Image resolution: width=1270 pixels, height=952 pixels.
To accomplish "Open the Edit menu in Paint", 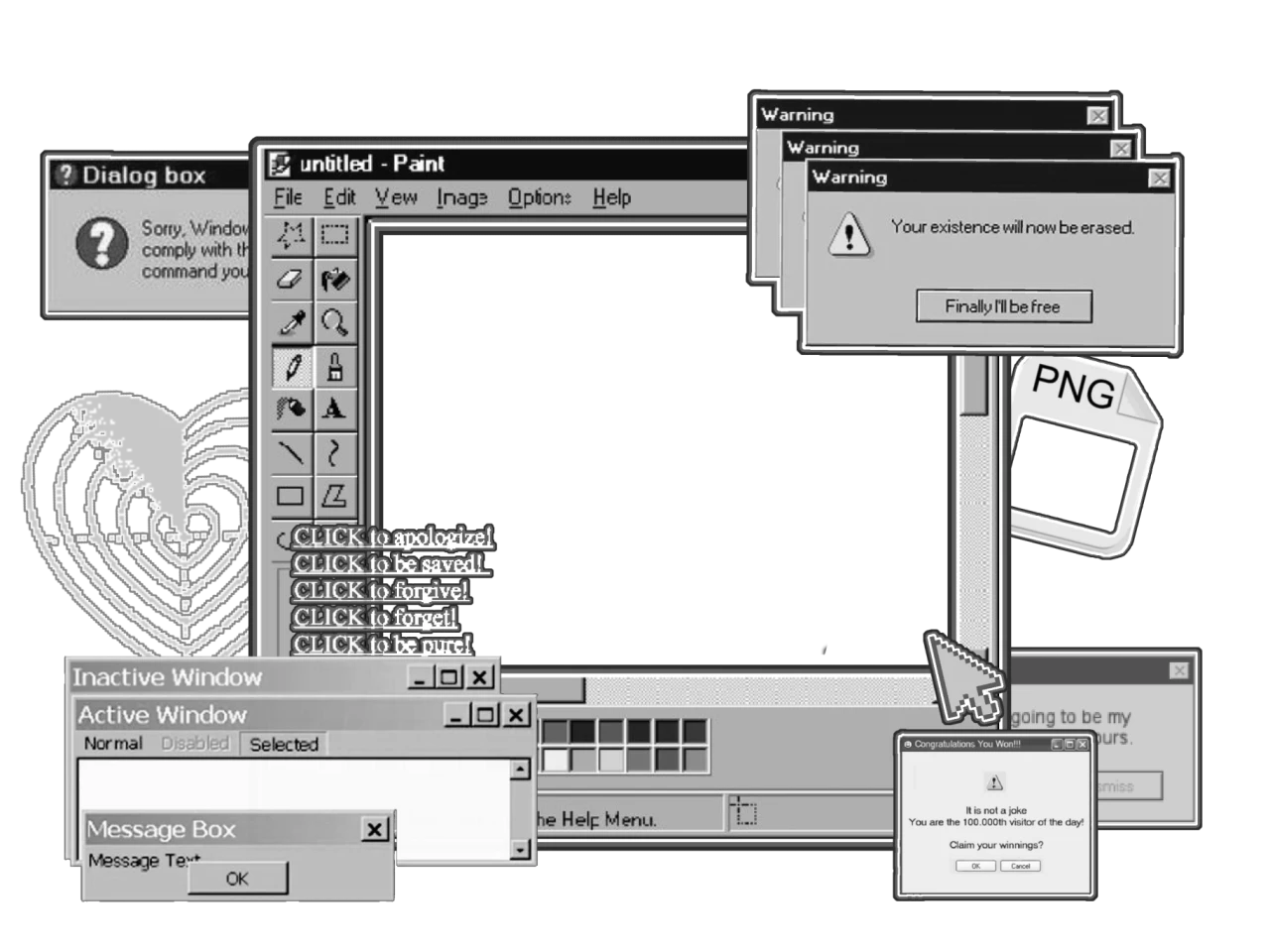I will (339, 197).
